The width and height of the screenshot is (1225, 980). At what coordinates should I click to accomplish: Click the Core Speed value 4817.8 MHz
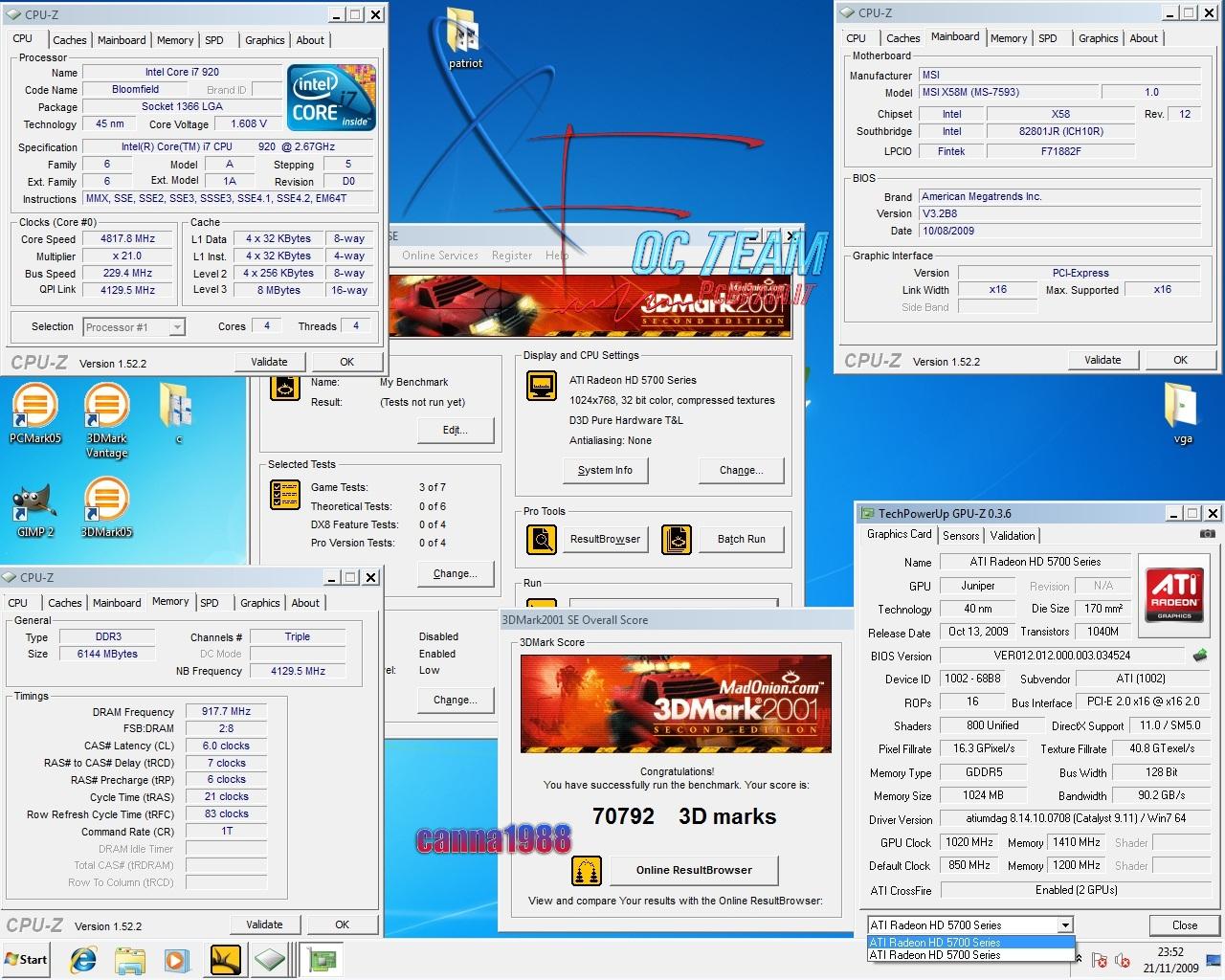tap(127, 239)
